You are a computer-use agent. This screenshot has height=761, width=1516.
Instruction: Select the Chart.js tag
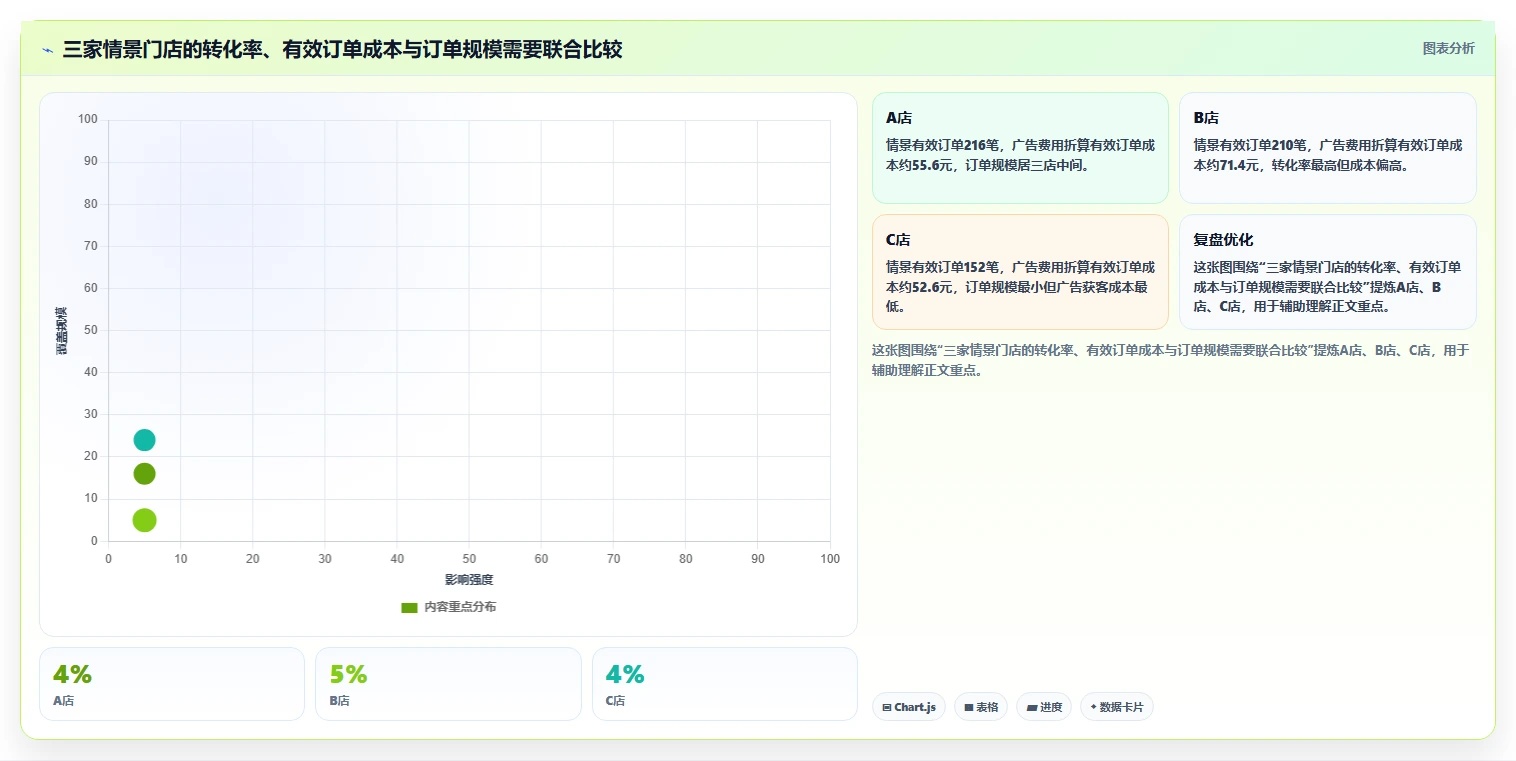coord(909,707)
